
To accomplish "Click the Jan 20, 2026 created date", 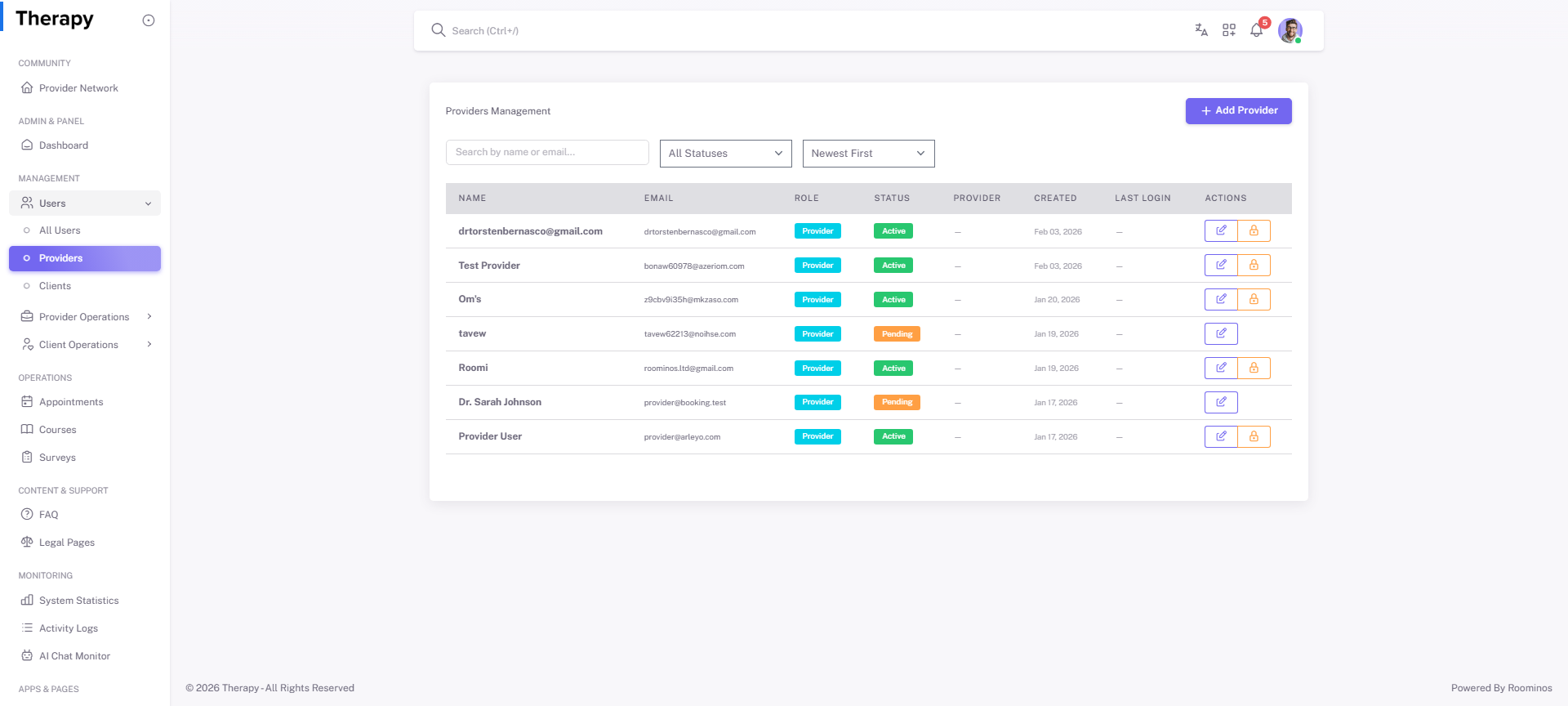I will coord(1057,300).
